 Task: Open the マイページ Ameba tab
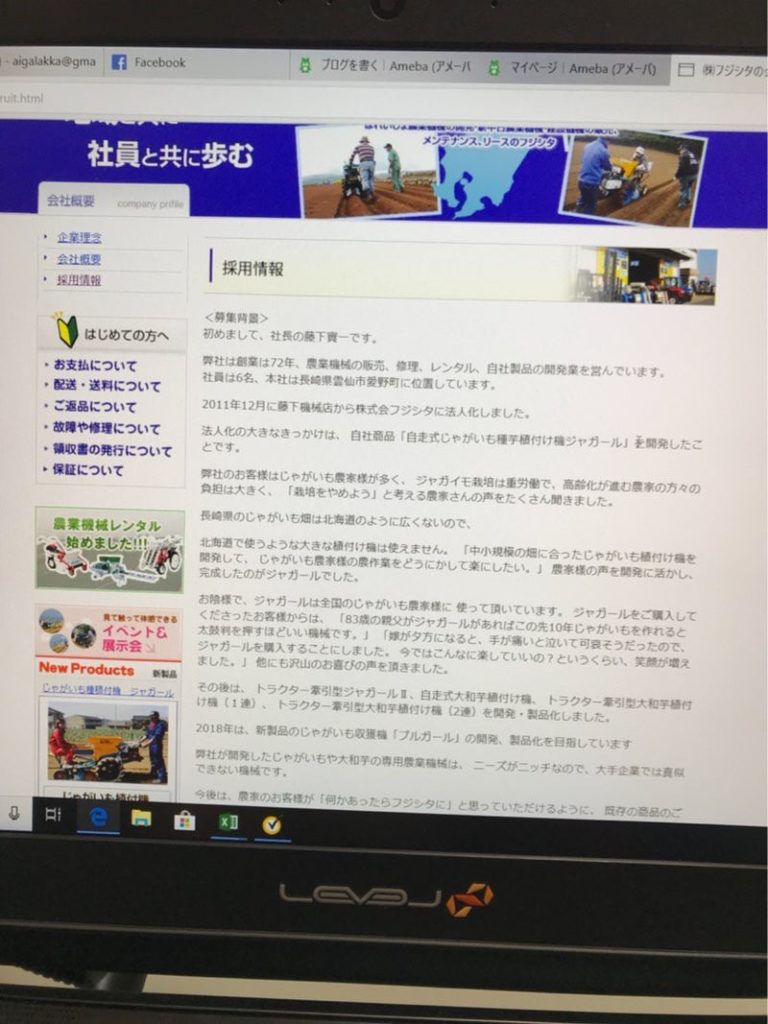pos(573,68)
